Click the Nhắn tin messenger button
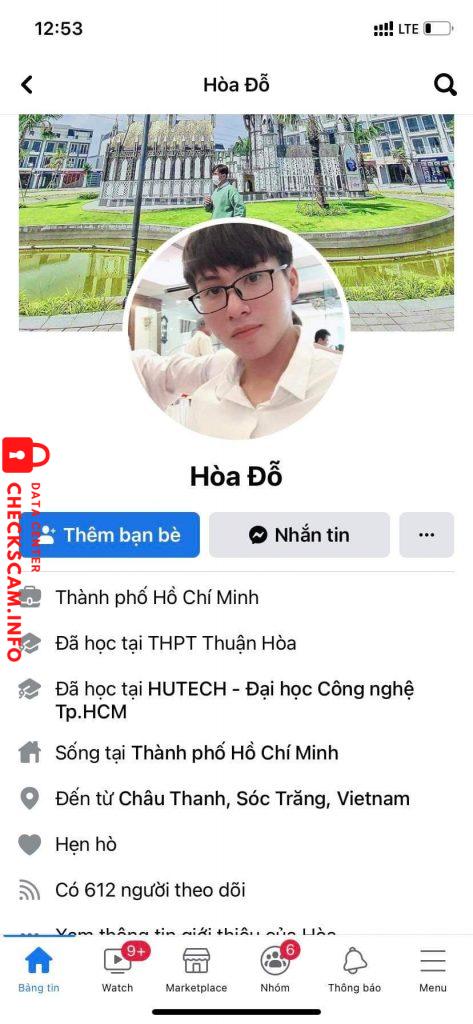This screenshot has width=473, height=1024. pyautogui.click(x=299, y=535)
